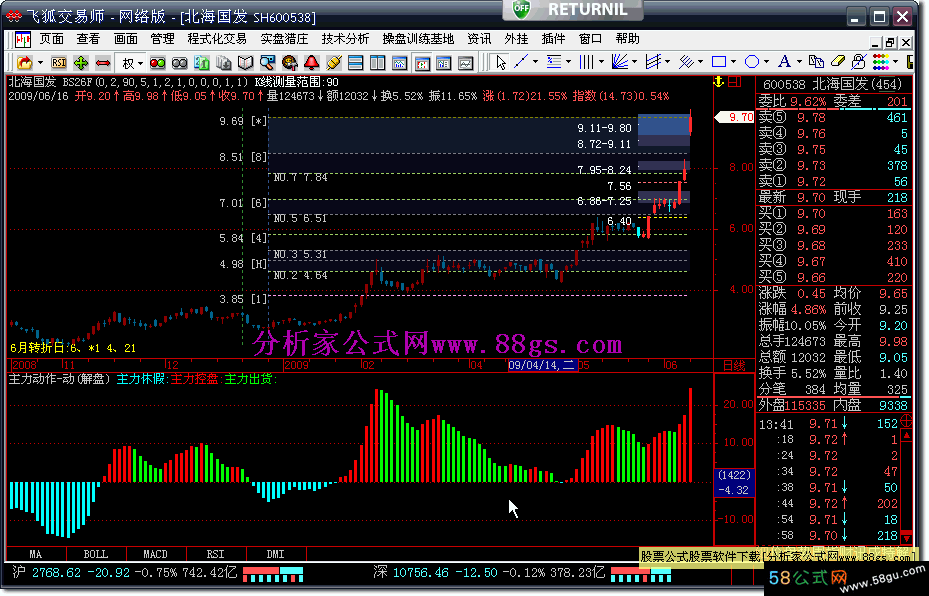The width and height of the screenshot is (929, 596).
Task: Click the tick list scroll down arrow
Action: [x=906, y=538]
